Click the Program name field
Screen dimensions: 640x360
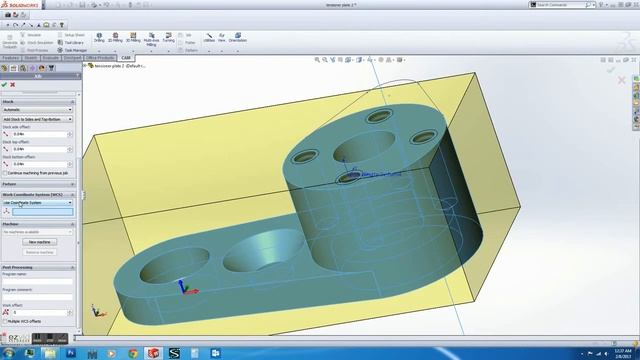tap(37, 282)
